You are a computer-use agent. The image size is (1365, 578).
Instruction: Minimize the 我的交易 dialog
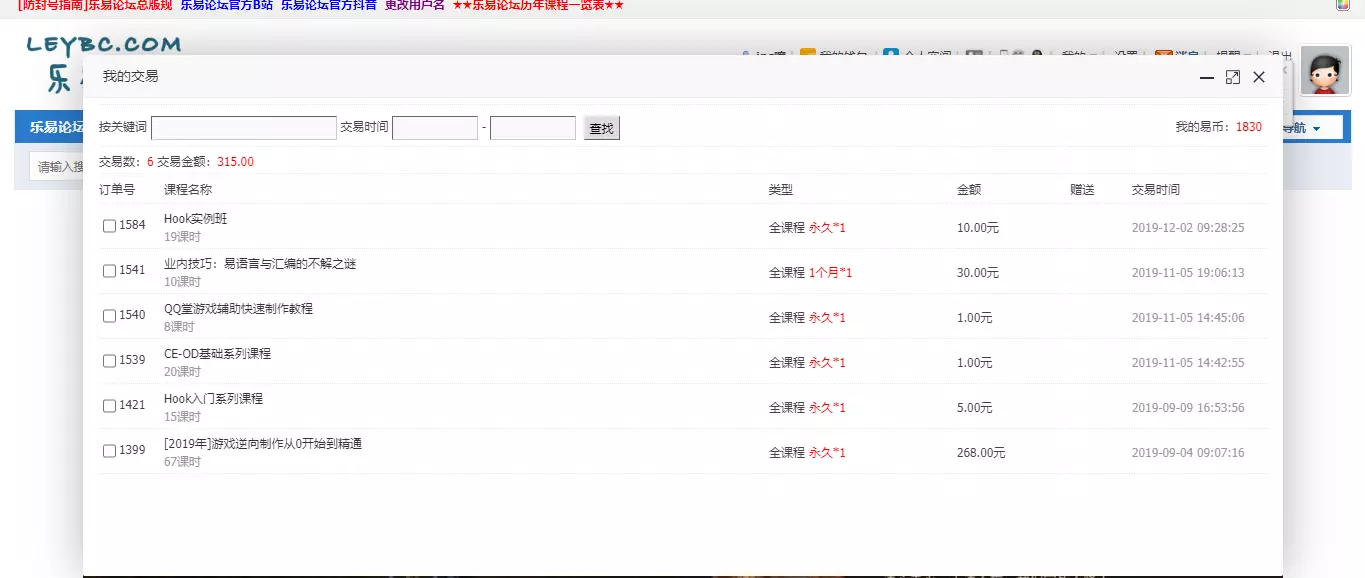[x=1207, y=77]
